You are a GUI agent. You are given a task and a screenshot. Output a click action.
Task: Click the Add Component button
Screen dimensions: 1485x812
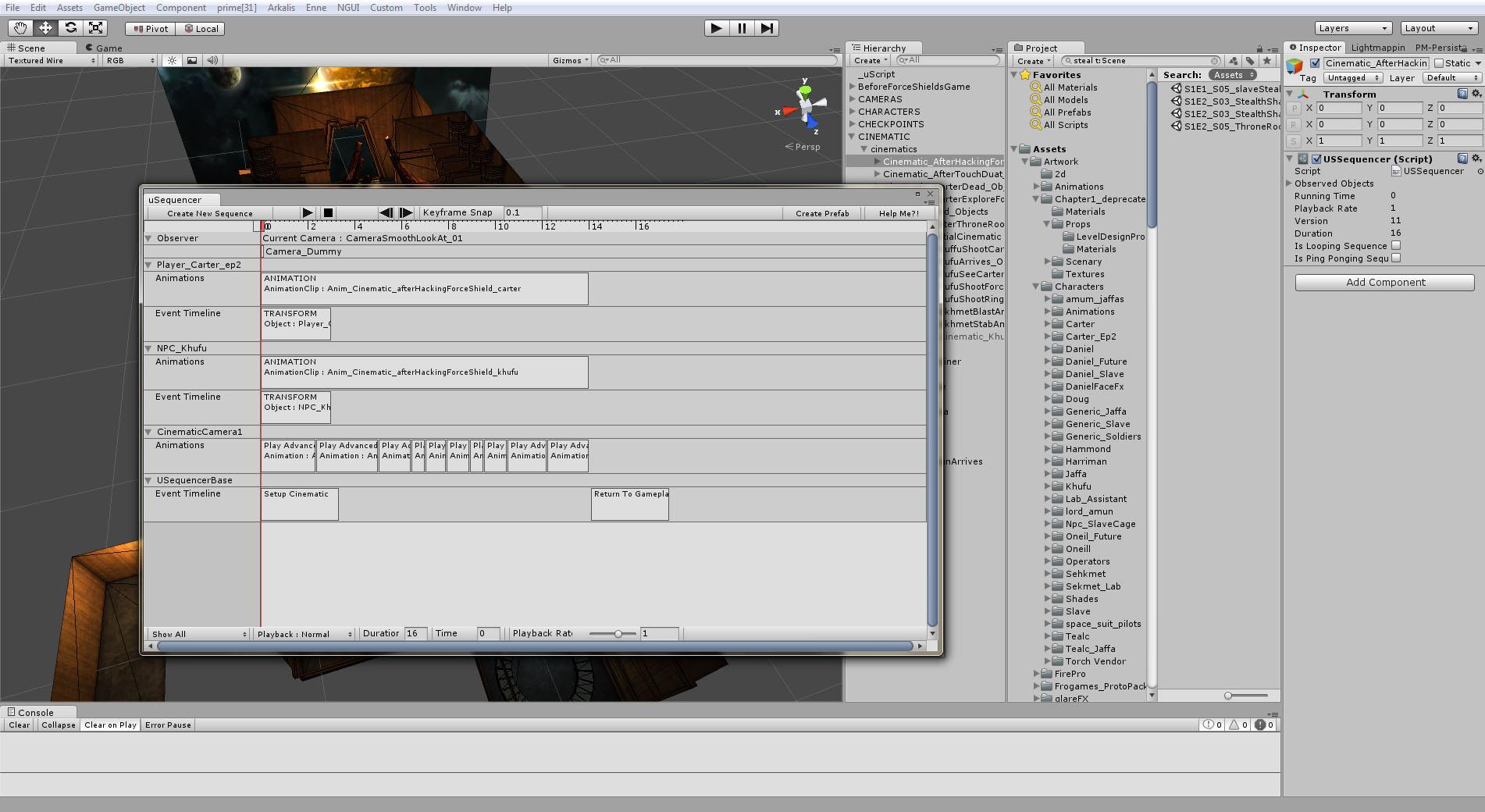[x=1384, y=283]
